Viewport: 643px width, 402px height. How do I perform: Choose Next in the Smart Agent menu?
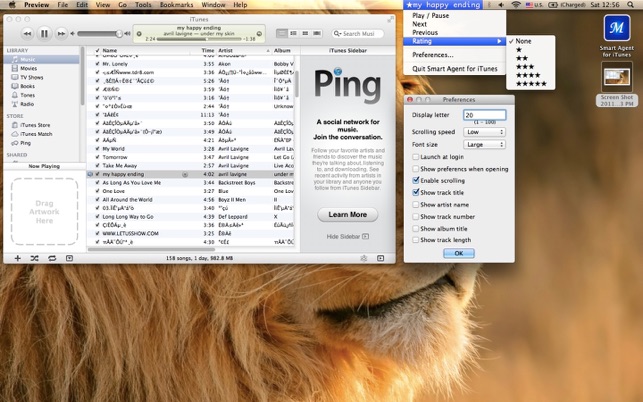454,24
